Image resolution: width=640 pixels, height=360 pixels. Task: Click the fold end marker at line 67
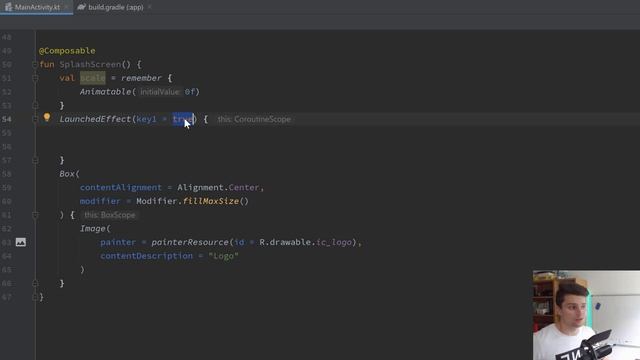click(x=35, y=297)
